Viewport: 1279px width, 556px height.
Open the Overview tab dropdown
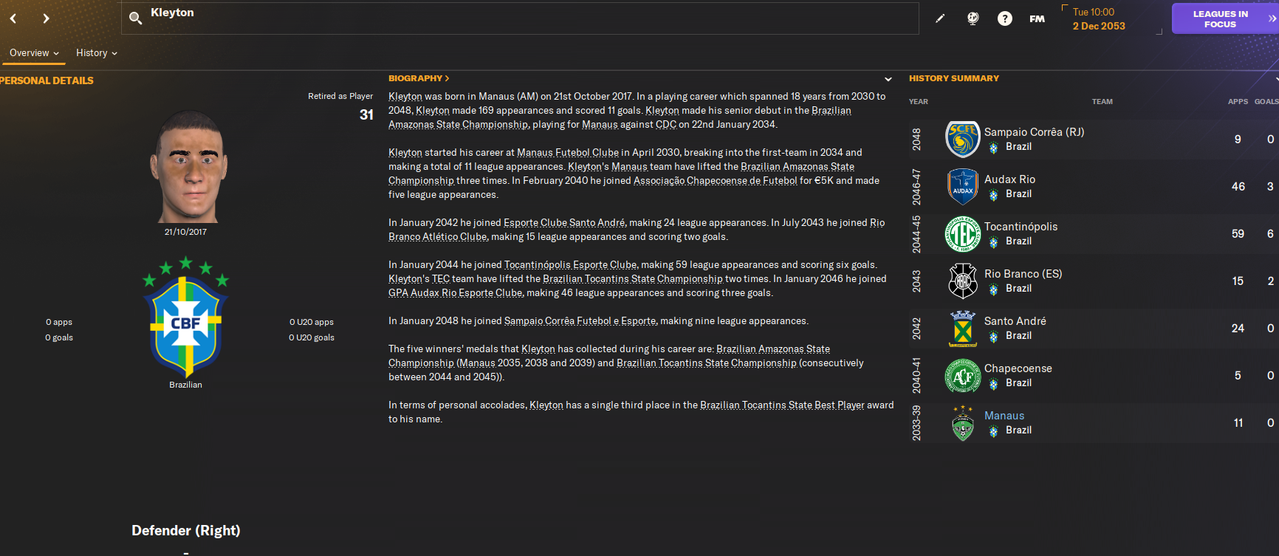tap(34, 53)
